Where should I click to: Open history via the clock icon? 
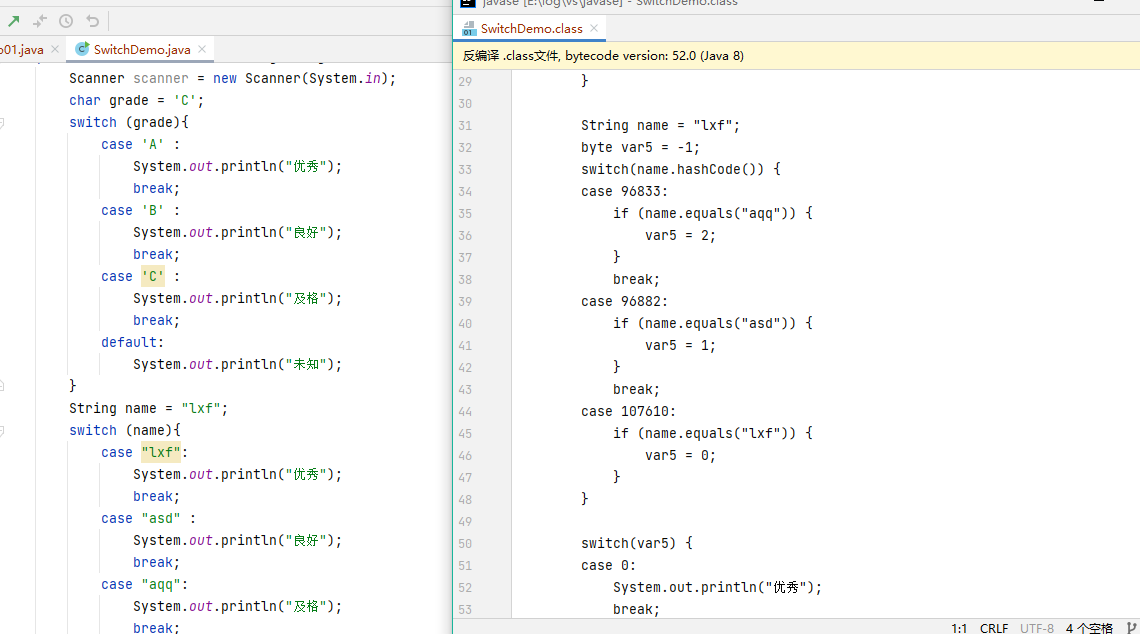point(66,21)
